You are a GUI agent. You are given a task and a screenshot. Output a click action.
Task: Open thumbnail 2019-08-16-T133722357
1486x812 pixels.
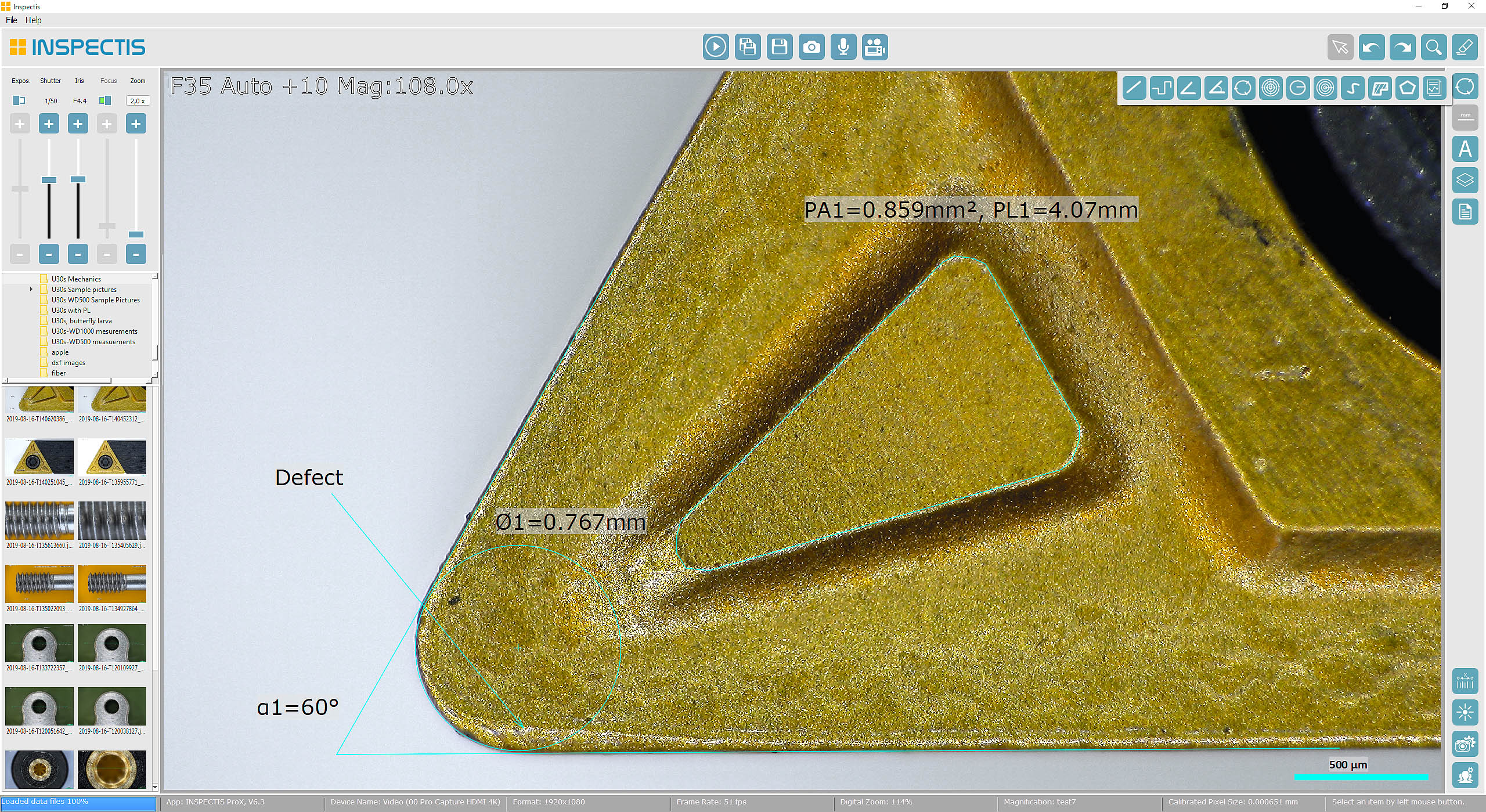pos(39,643)
